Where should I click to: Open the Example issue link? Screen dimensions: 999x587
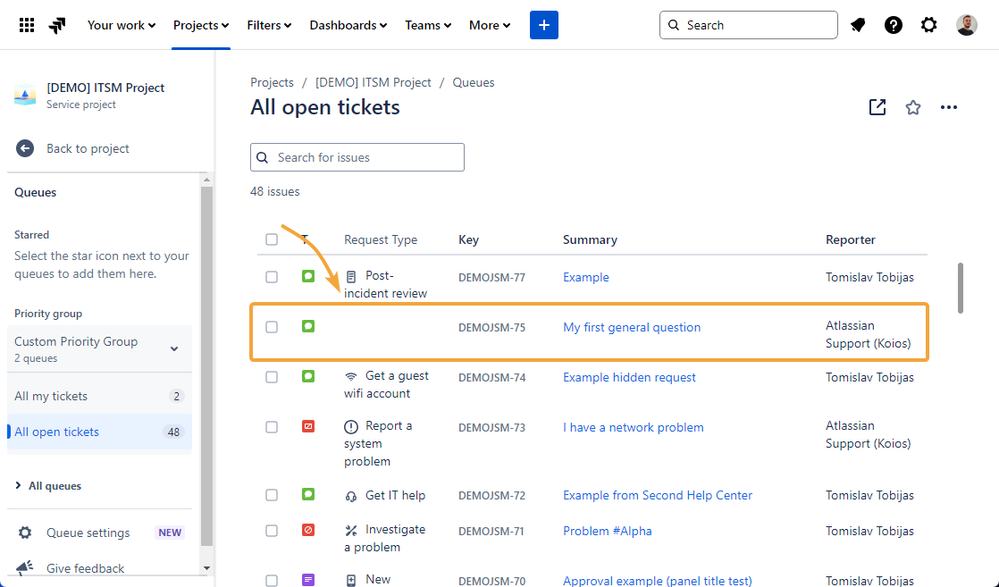[x=586, y=277]
